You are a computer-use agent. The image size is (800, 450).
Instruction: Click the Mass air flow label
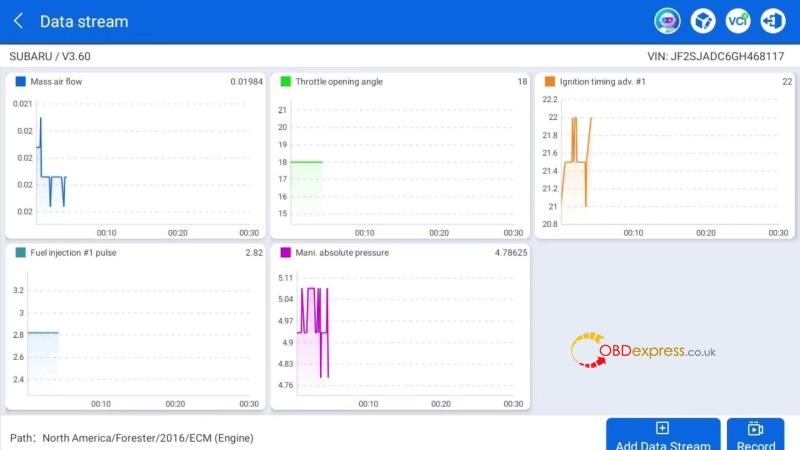click(x=56, y=82)
